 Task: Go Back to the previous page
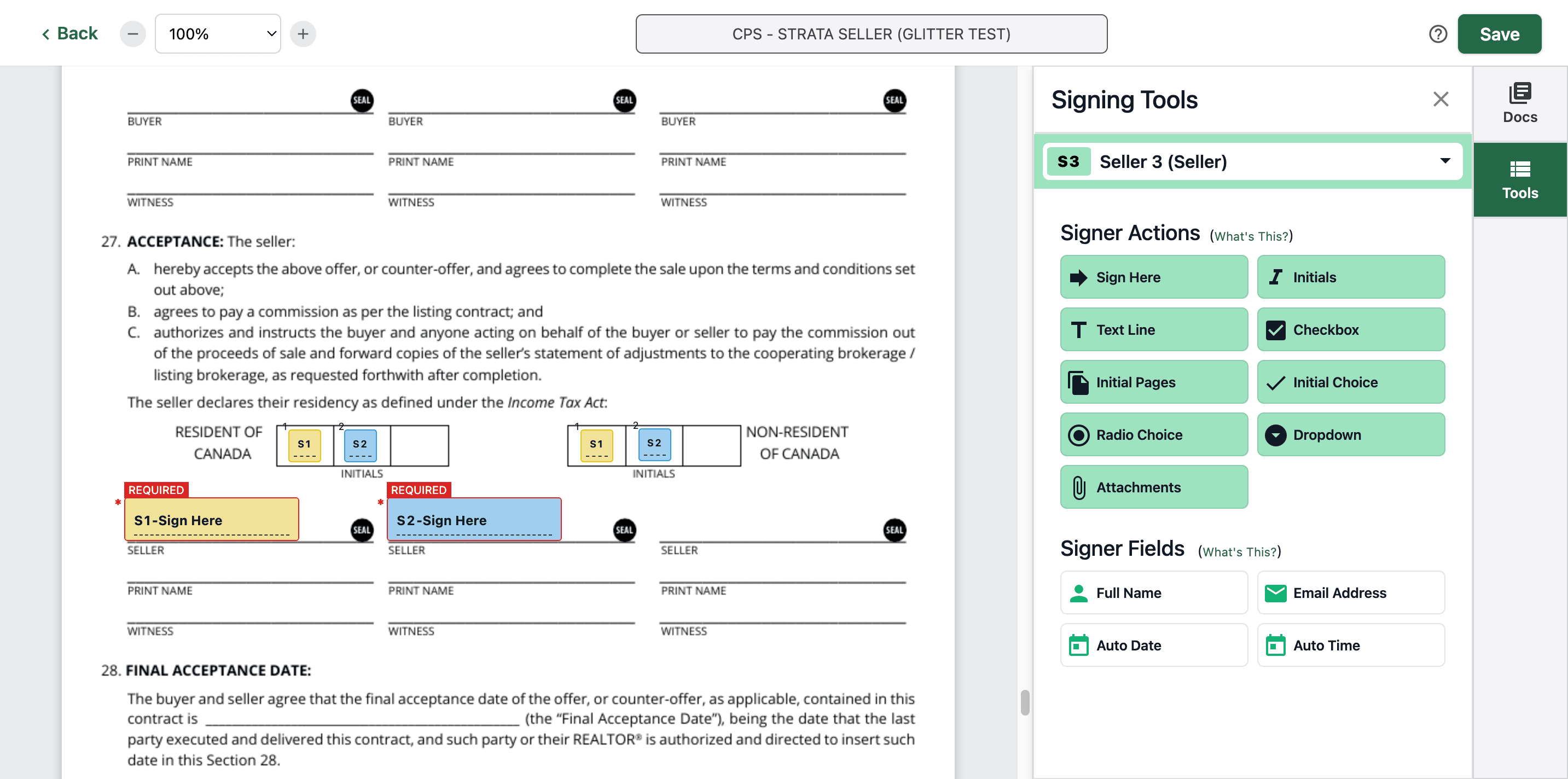pyautogui.click(x=69, y=33)
